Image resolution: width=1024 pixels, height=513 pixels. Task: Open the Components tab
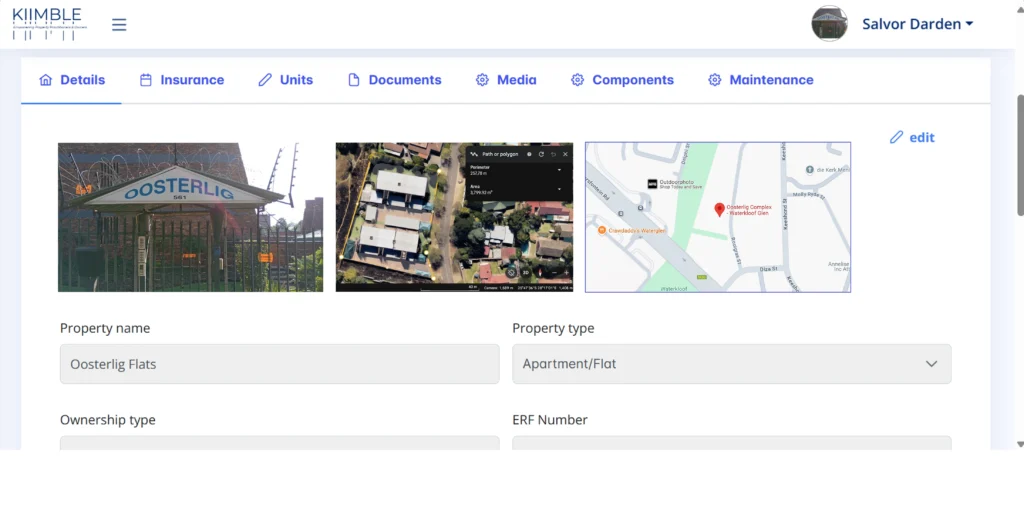tap(622, 80)
